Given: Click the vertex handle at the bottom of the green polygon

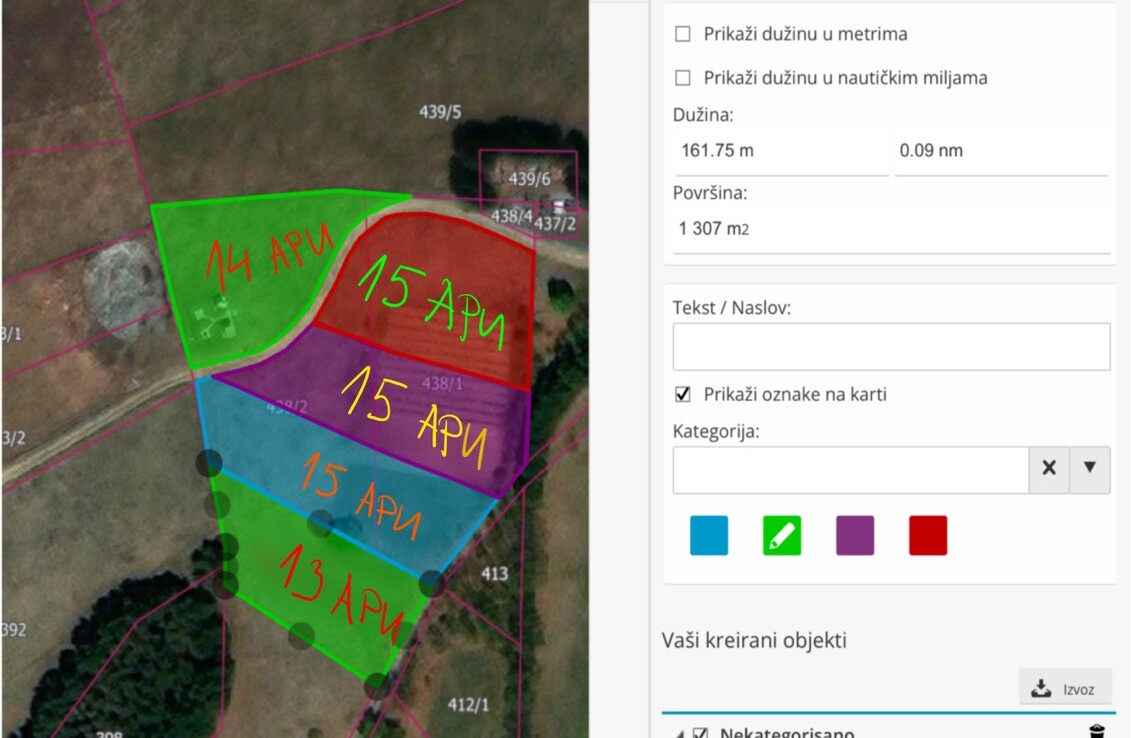Looking at the screenshot, I should click(377, 686).
